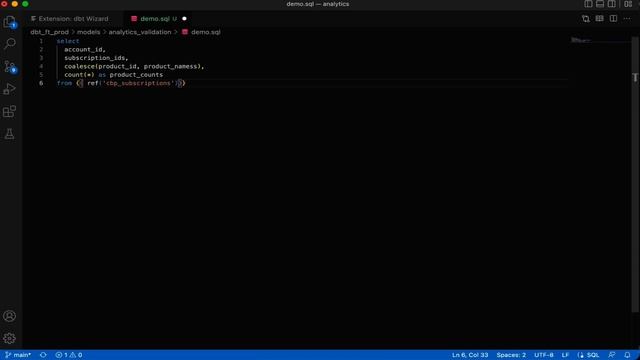Image resolution: width=640 pixels, height=360 pixels.
Task: Click line number 6 in gutter
Action: pos(41,83)
